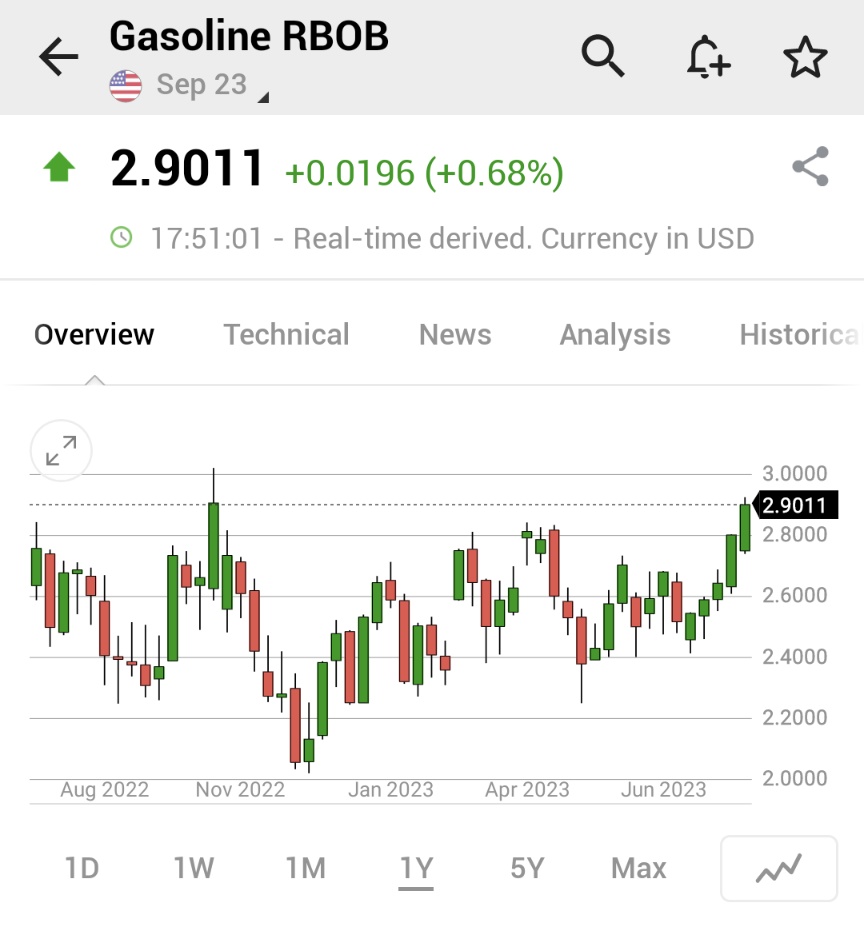Screen dimensions: 864x928
Task: Toggle the star to add to watchlist
Action: (x=805, y=57)
